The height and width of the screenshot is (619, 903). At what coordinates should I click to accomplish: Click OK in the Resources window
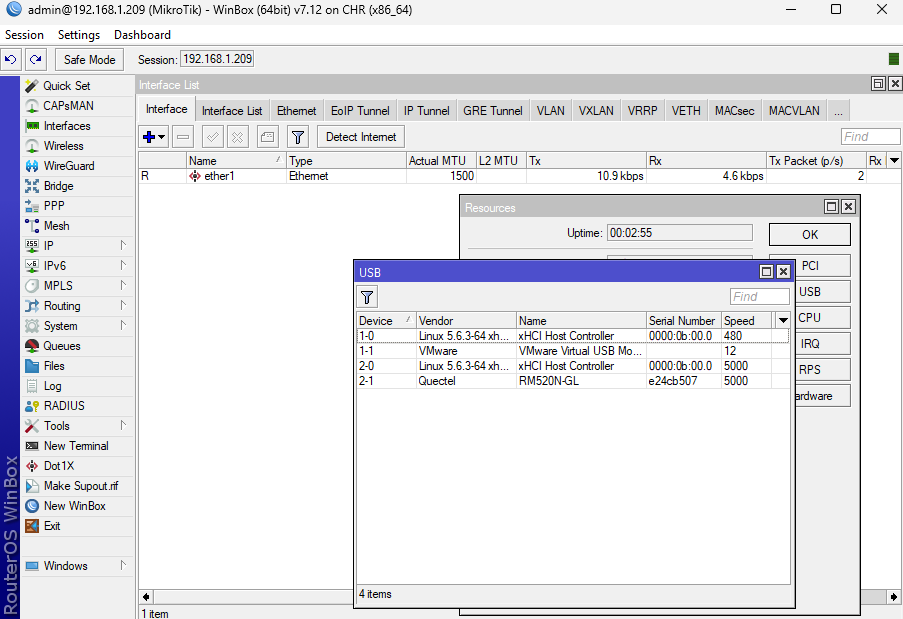click(x=809, y=233)
